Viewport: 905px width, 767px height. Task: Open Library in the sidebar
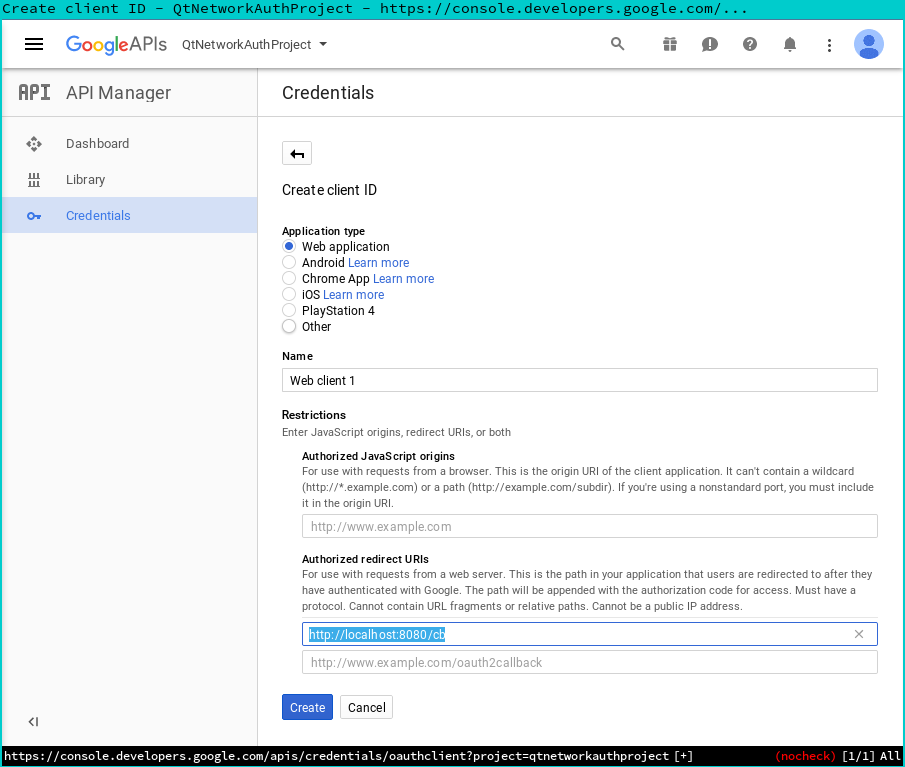pyautogui.click(x=85, y=180)
